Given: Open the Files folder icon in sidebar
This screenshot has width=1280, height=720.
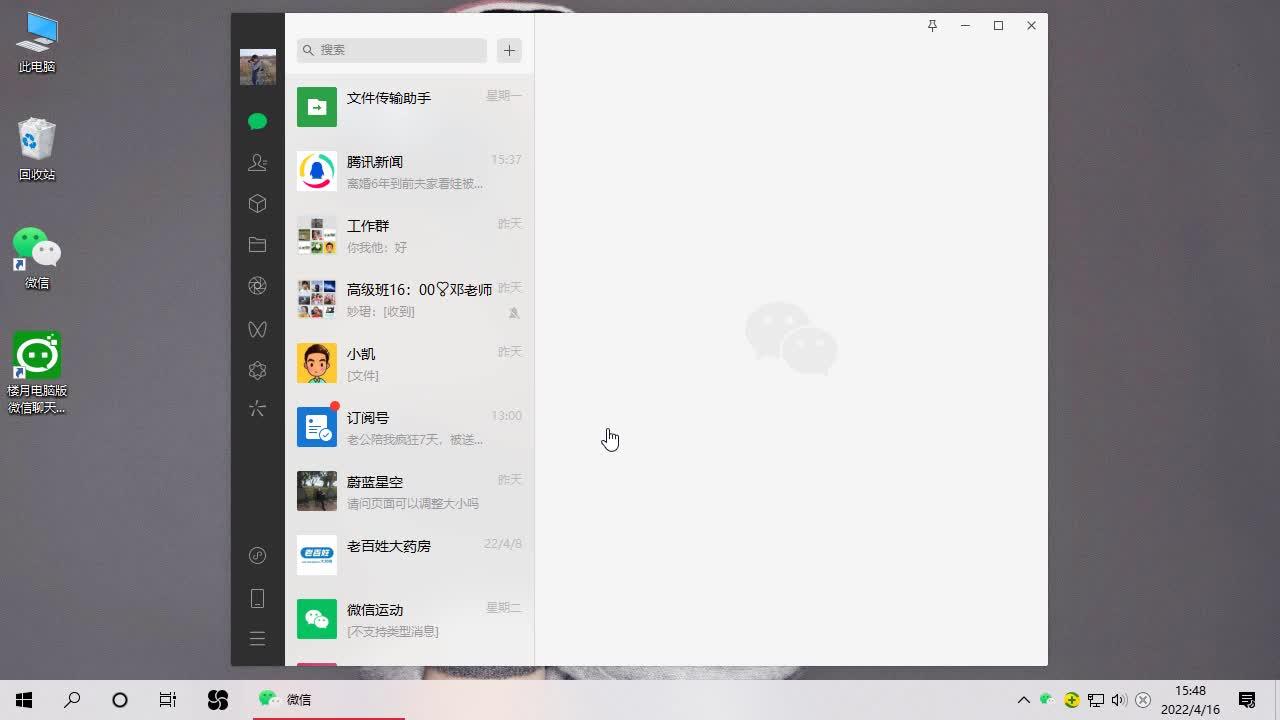Looking at the screenshot, I should pyautogui.click(x=257, y=245).
